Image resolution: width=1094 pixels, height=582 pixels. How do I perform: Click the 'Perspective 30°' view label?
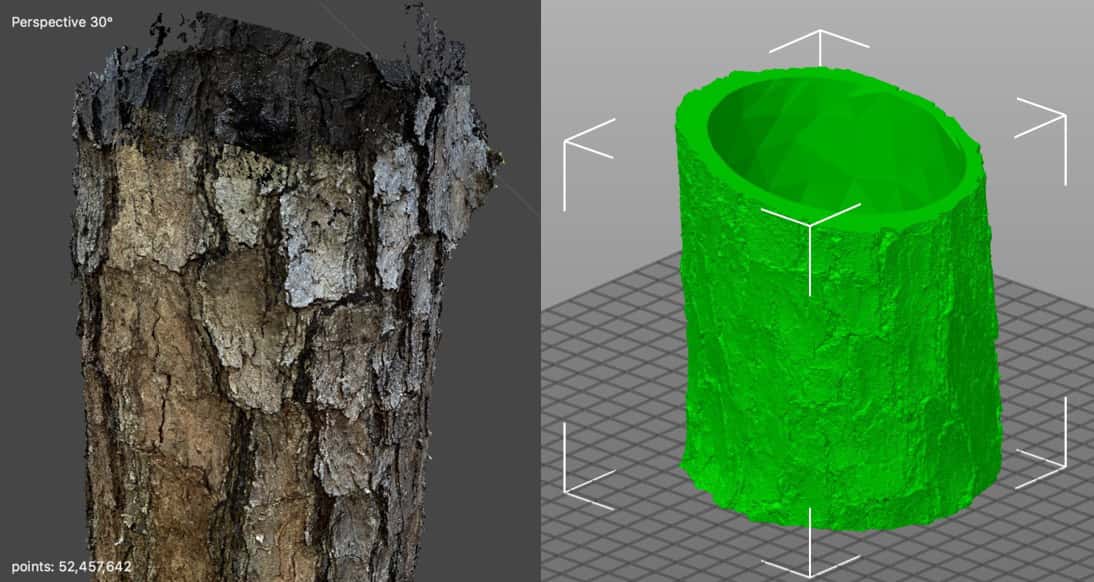click(62, 22)
